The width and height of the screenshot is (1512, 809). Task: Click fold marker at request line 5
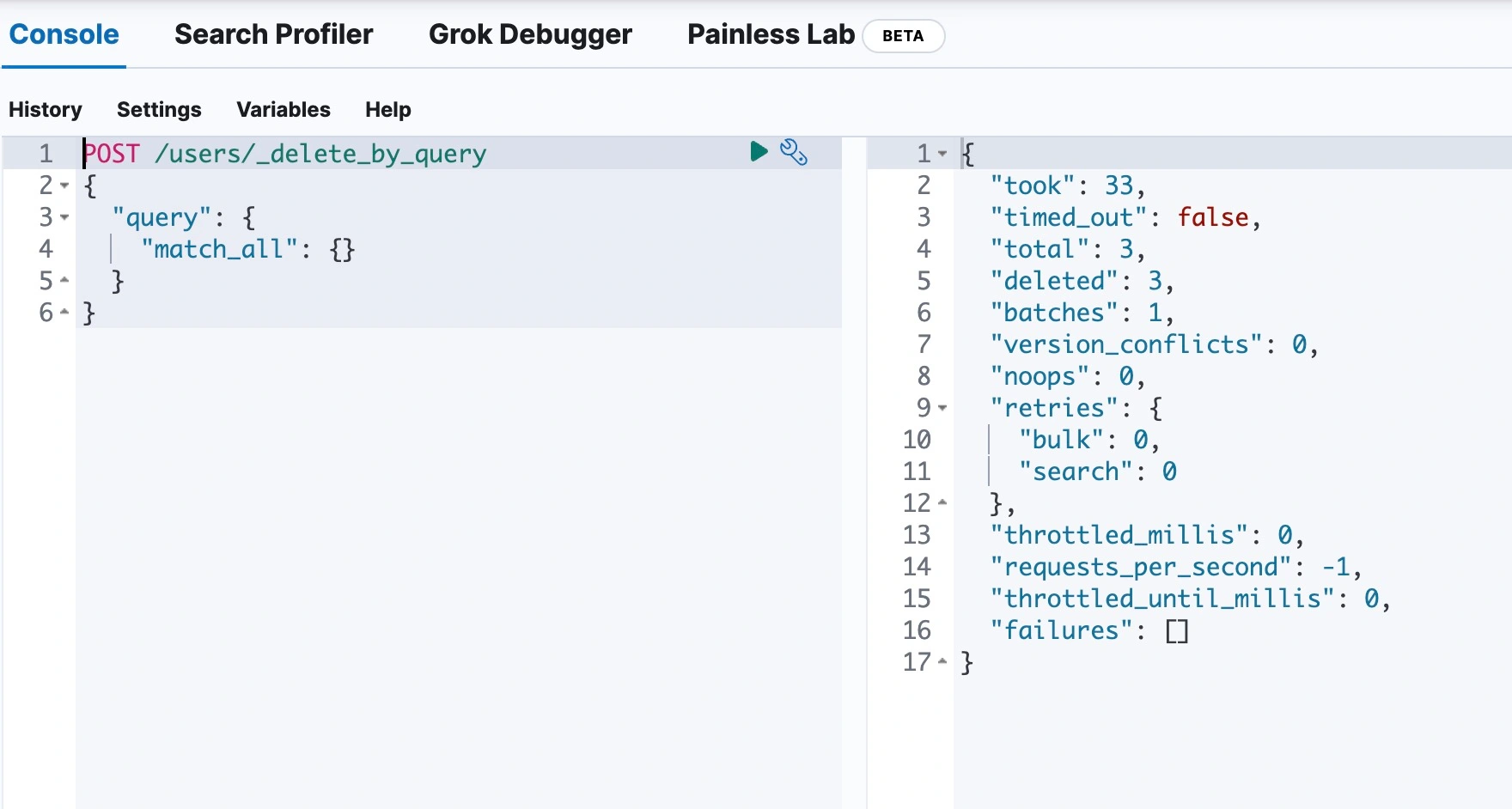coord(64,280)
